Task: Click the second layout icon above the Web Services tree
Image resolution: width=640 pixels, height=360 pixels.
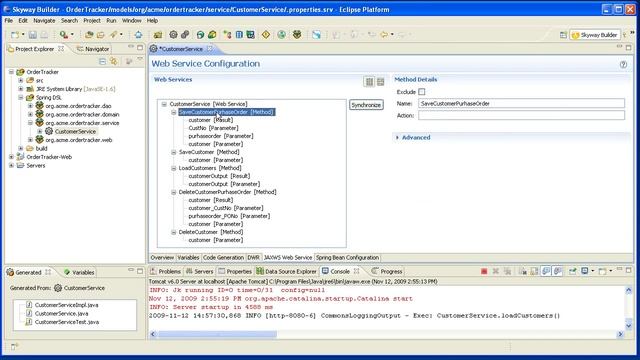Action: pos(380,82)
